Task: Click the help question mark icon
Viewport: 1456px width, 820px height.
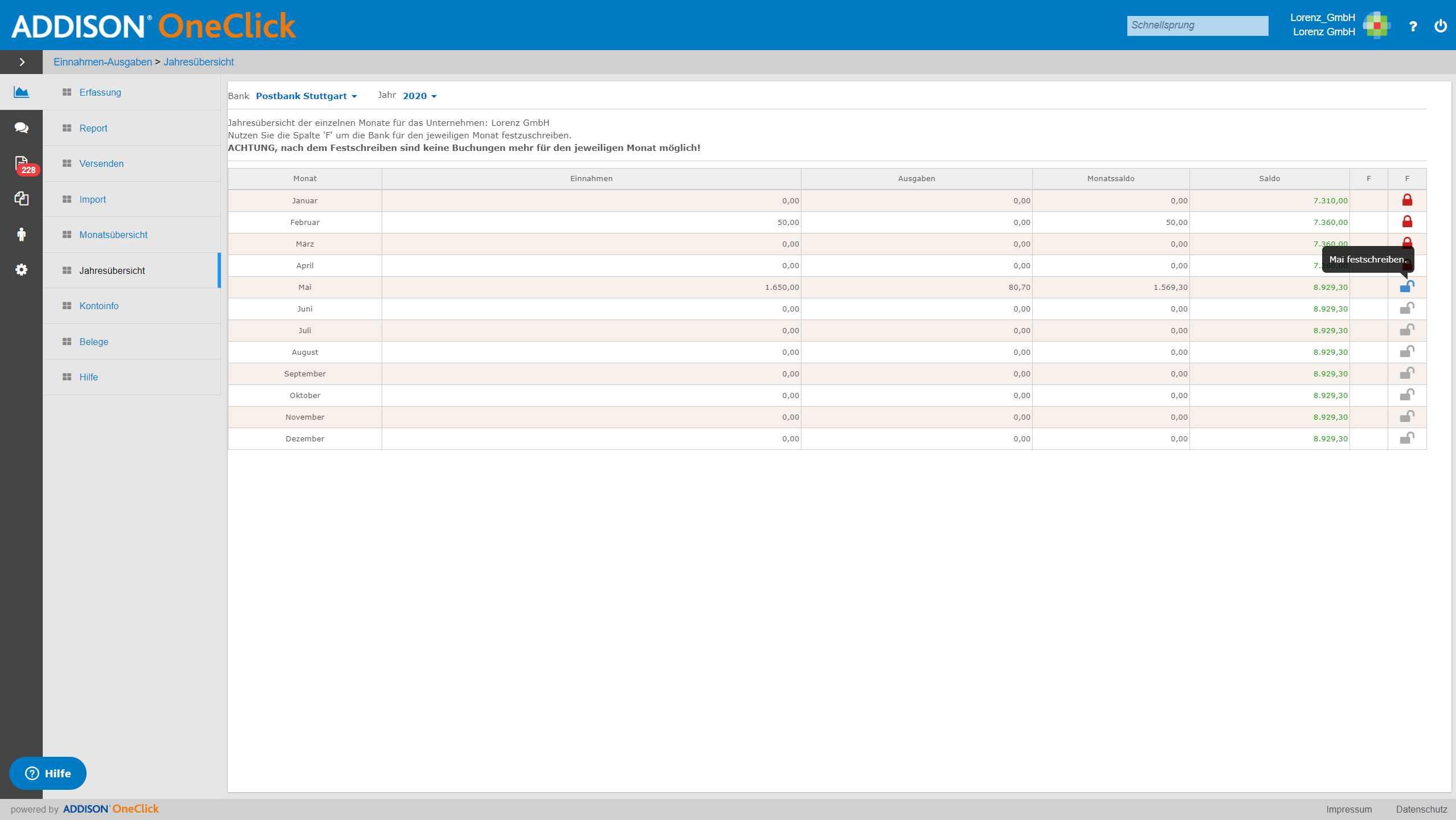Action: [x=1413, y=26]
